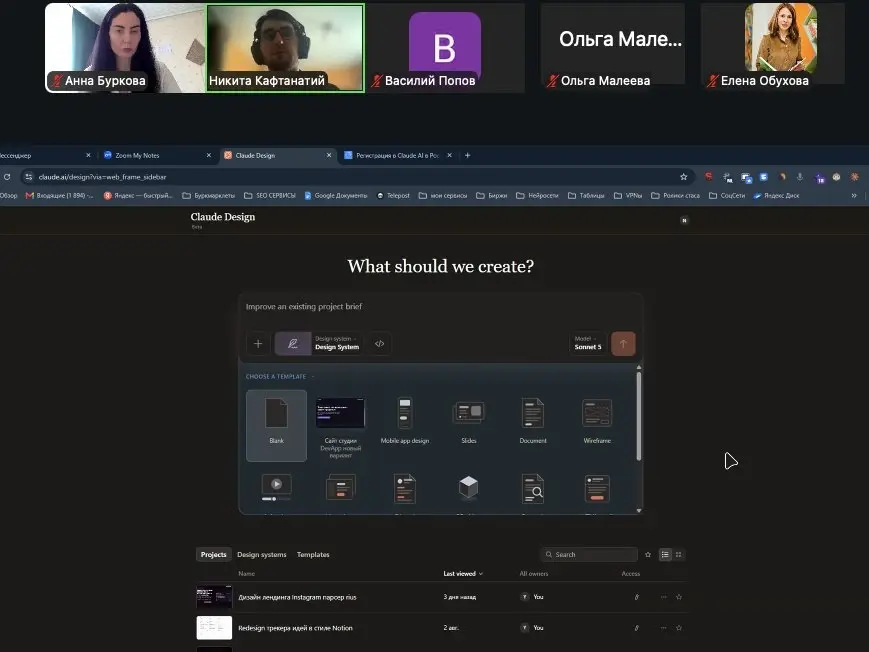The width and height of the screenshot is (869, 652).
Task: Switch to grid view
Action: coord(678,554)
